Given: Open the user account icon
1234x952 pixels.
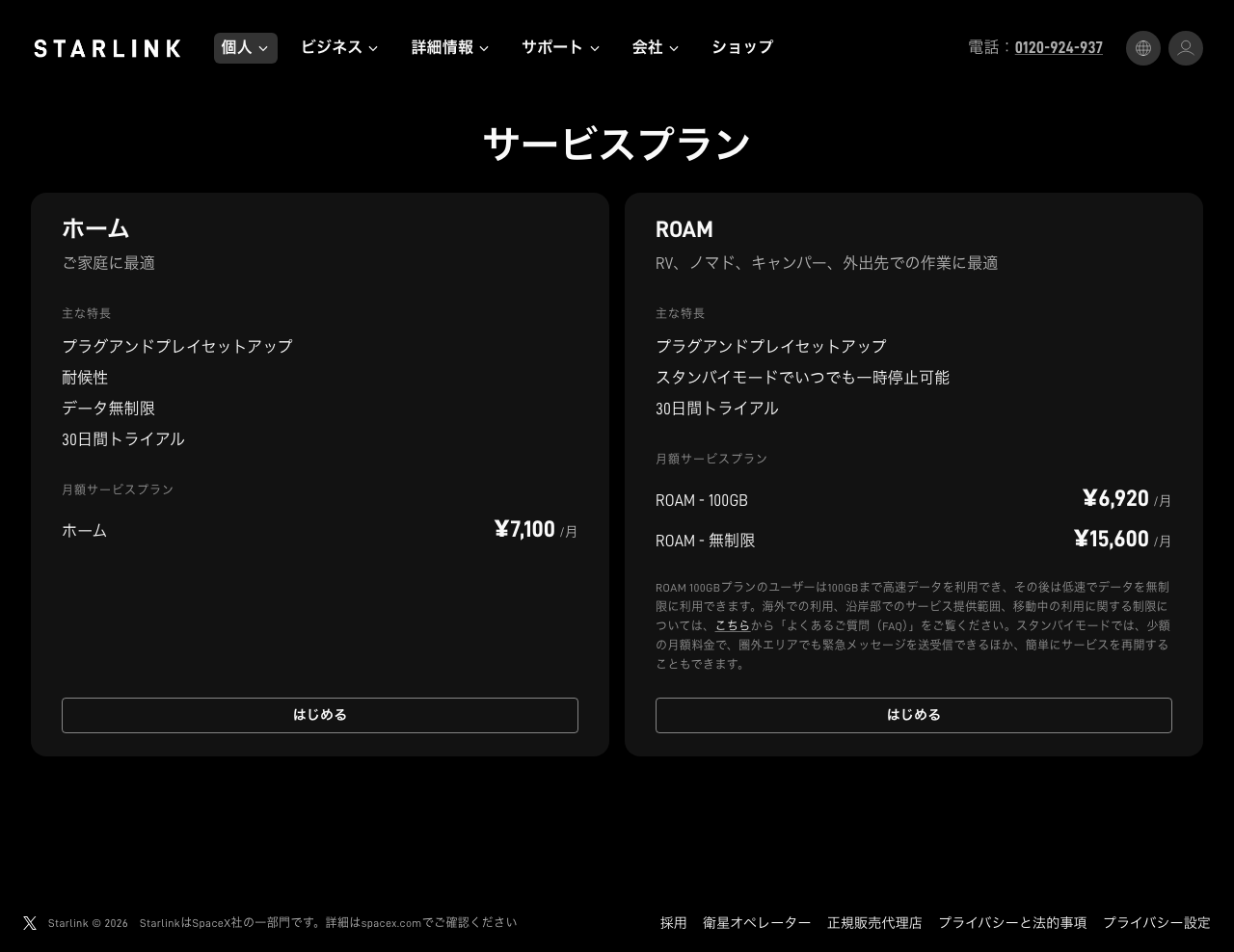Looking at the screenshot, I should pyautogui.click(x=1186, y=48).
